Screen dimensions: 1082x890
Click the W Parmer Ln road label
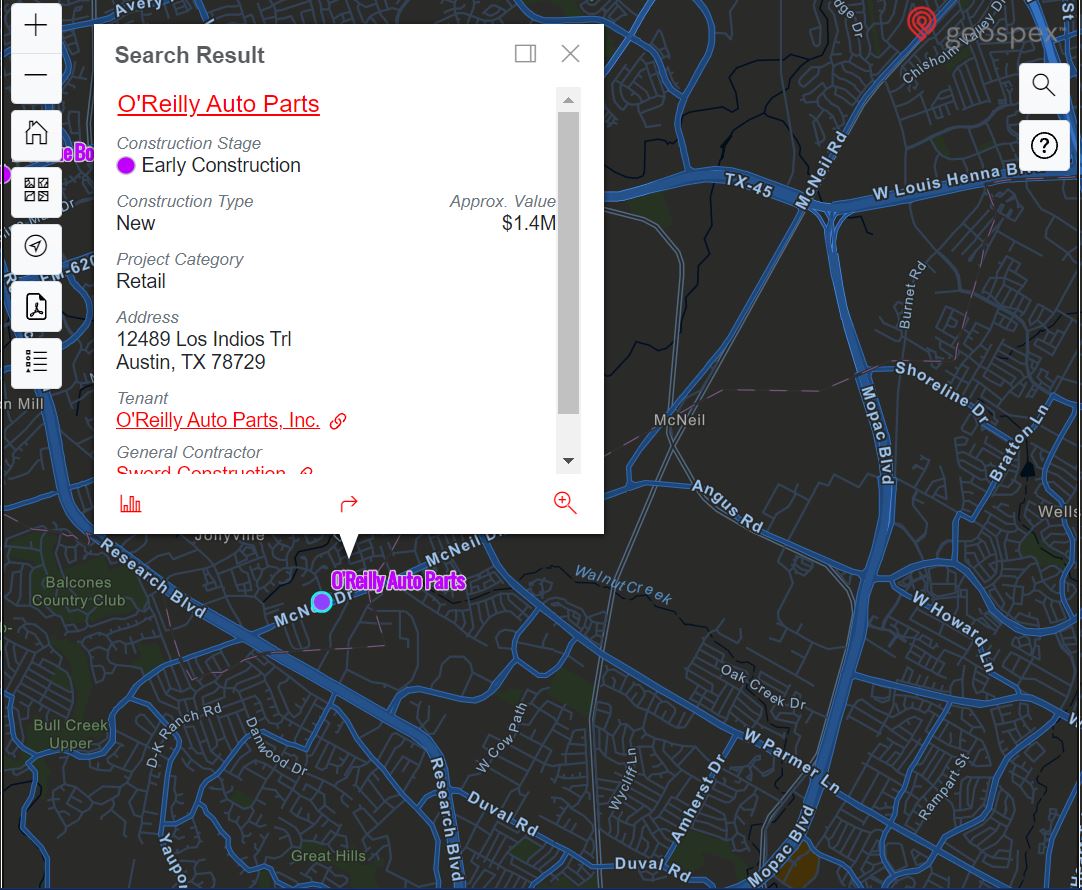click(791, 760)
